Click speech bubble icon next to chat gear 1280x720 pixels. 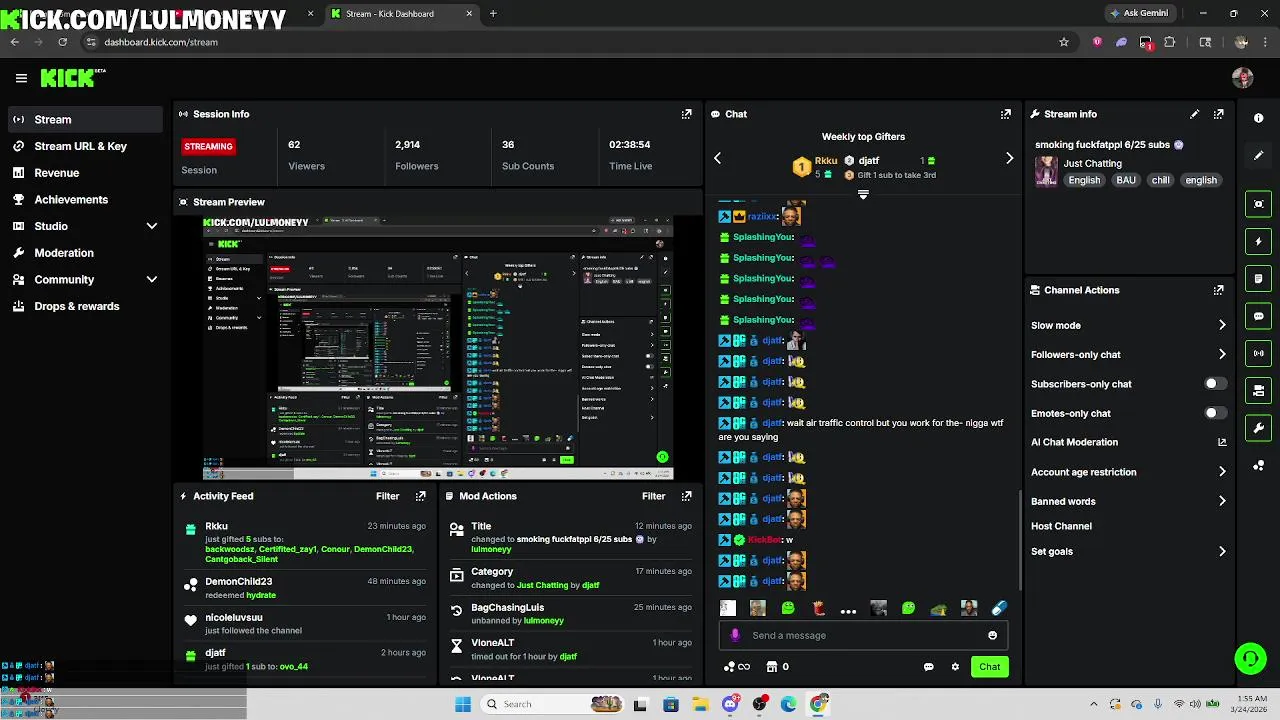coord(928,667)
